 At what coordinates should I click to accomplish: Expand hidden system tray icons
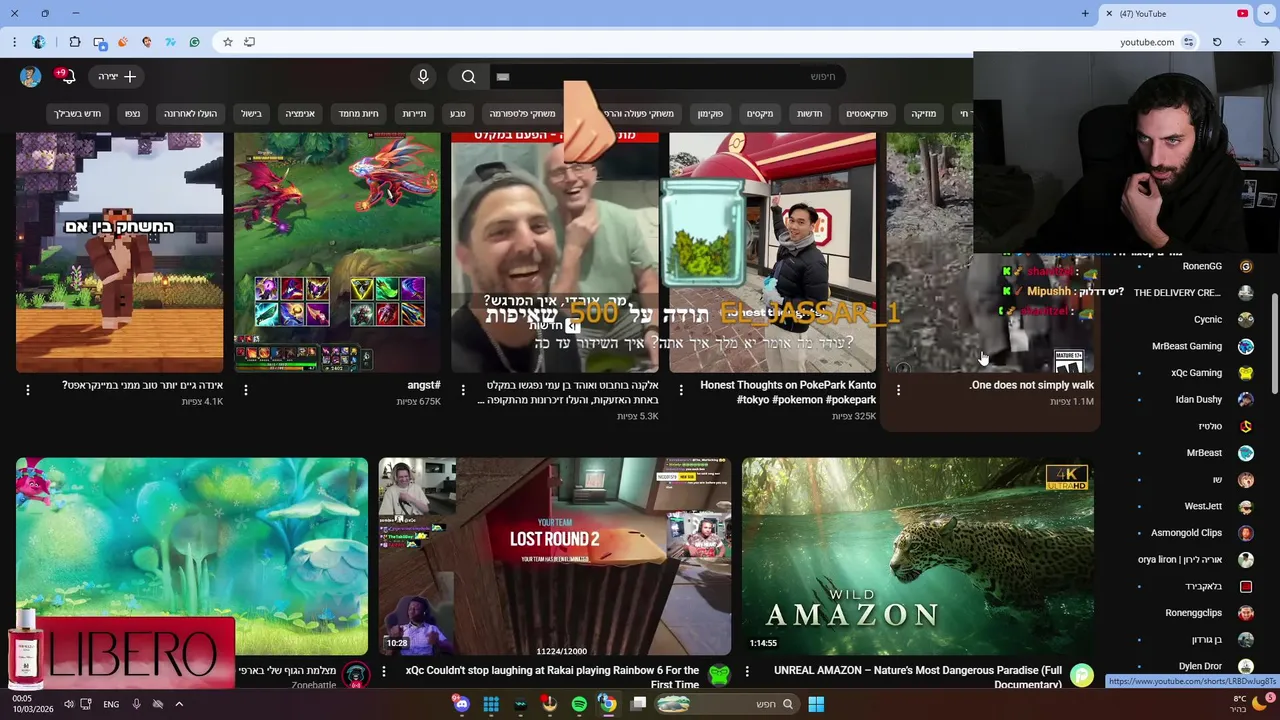179,704
